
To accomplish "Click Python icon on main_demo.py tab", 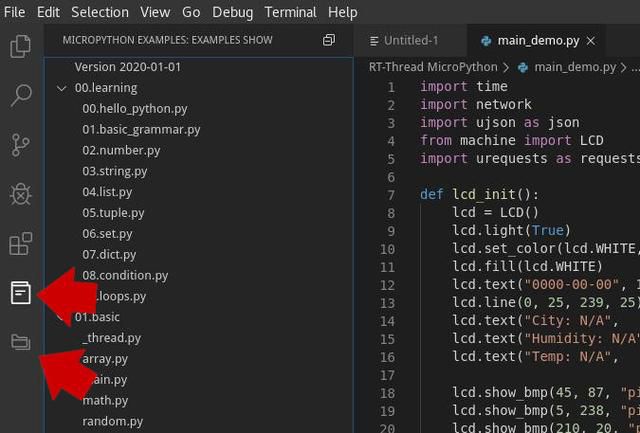I will (486, 41).
